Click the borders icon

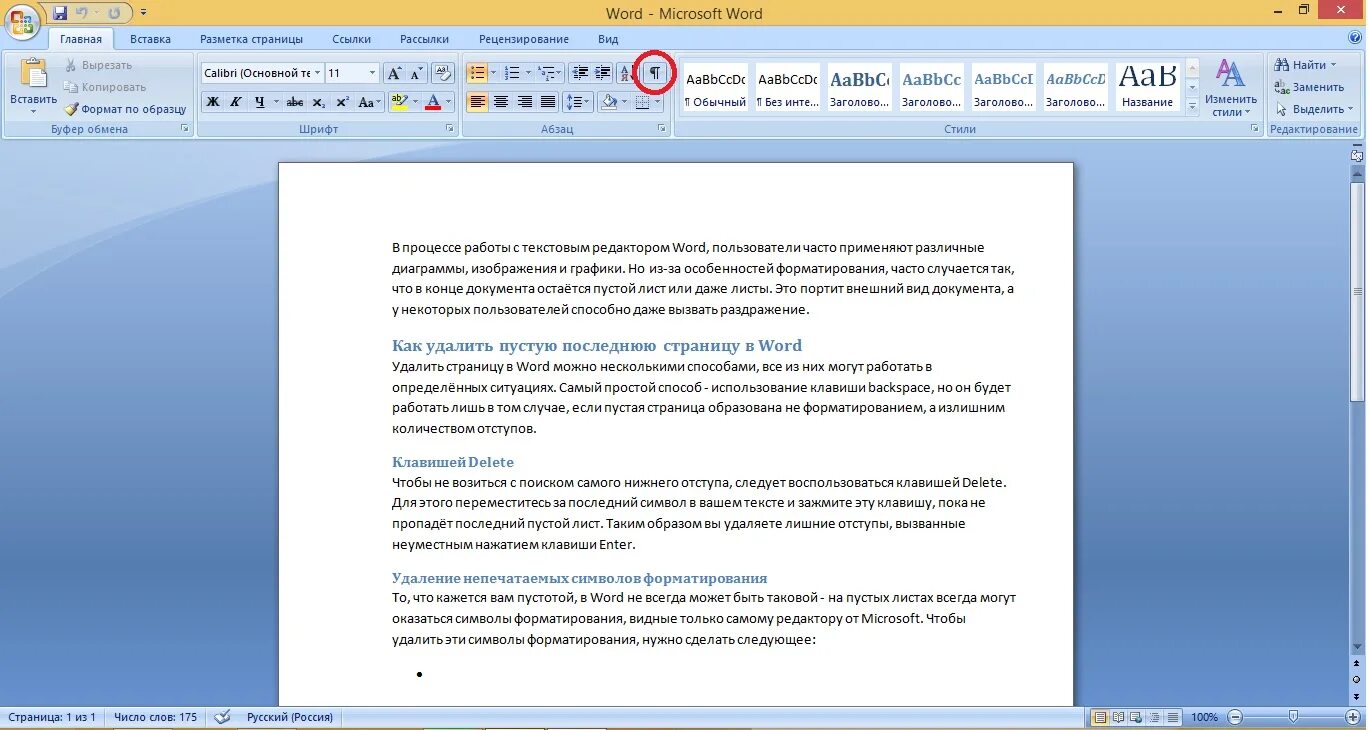pyautogui.click(x=642, y=102)
